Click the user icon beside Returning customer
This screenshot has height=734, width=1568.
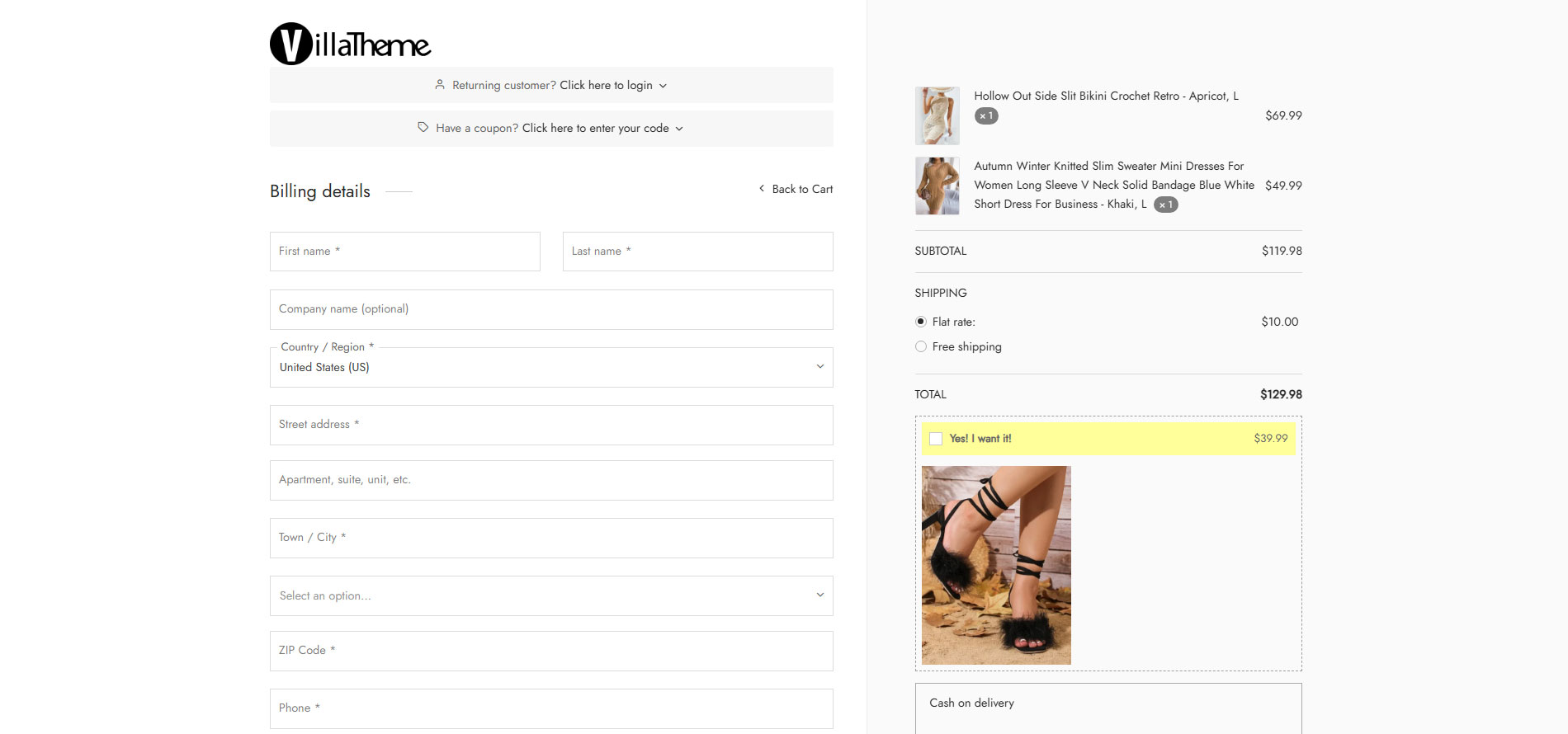coord(440,85)
